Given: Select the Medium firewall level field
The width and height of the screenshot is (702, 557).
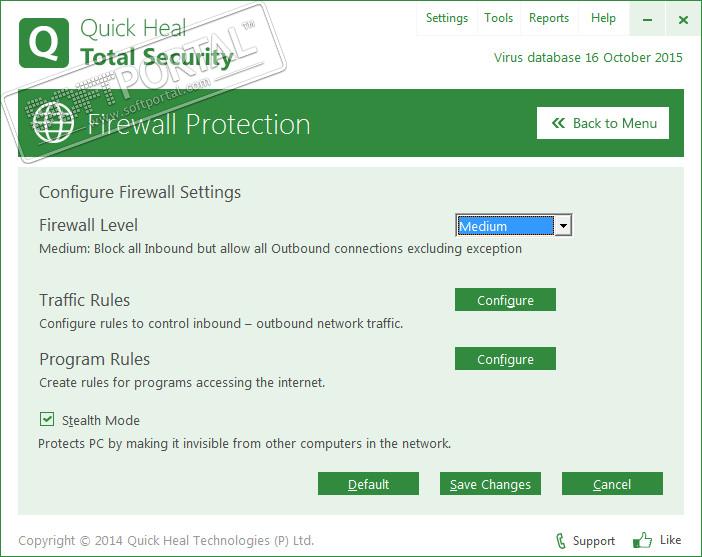Looking at the screenshot, I should (x=505, y=226).
